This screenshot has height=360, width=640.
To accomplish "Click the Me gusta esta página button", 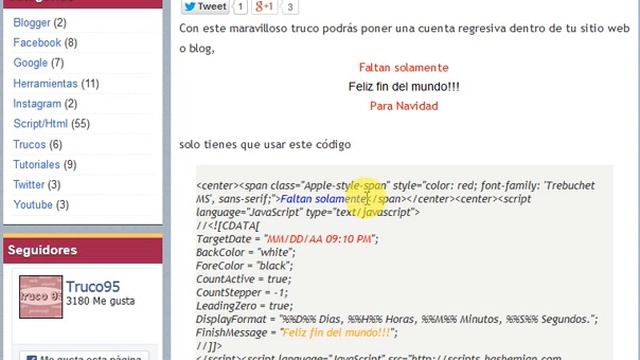I will pos(84,356).
